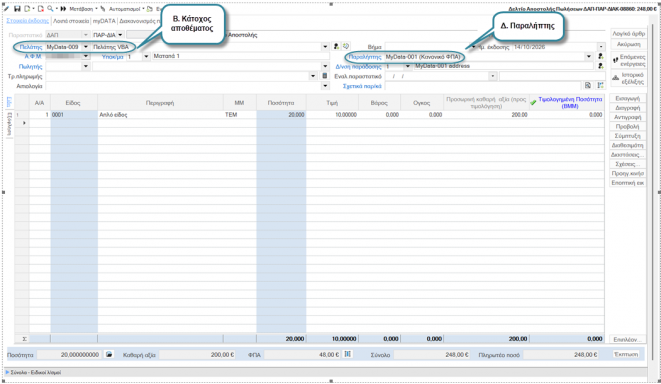
Task: Click the tree add icon at end of Σχετικά παρ/κά row
Action: point(600,86)
